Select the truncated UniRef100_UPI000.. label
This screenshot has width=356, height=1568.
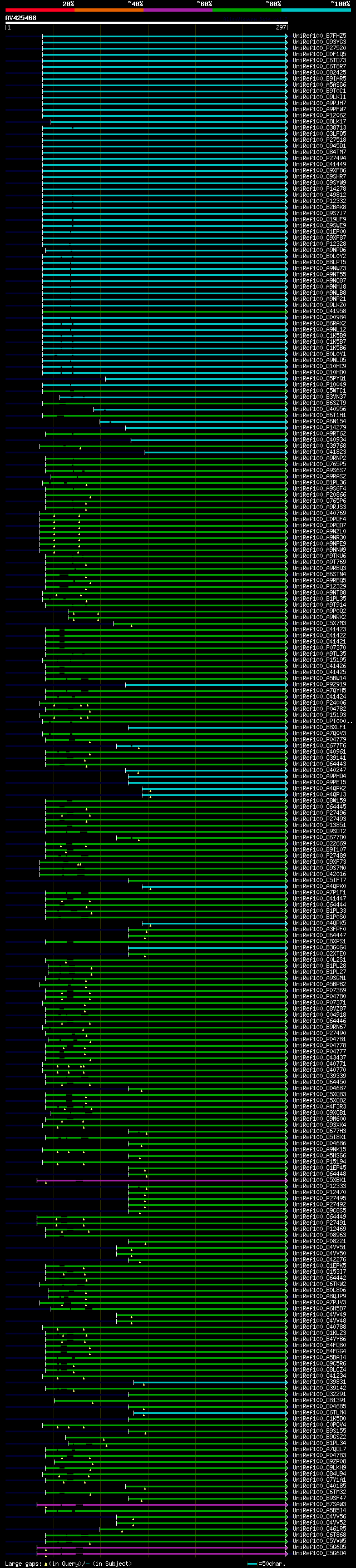tap(322, 721)
